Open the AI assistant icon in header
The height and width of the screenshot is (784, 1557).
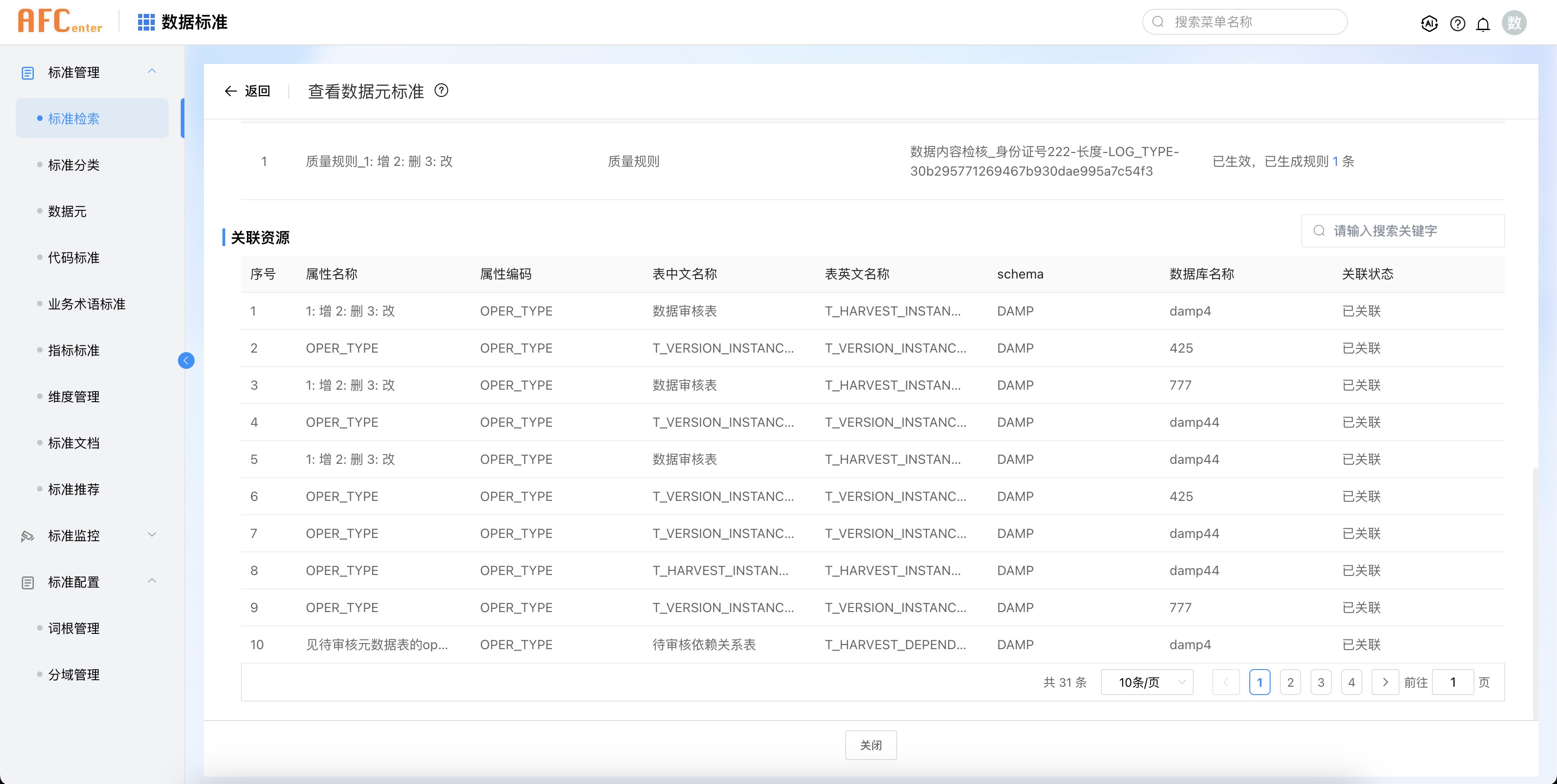[1429, 24]
